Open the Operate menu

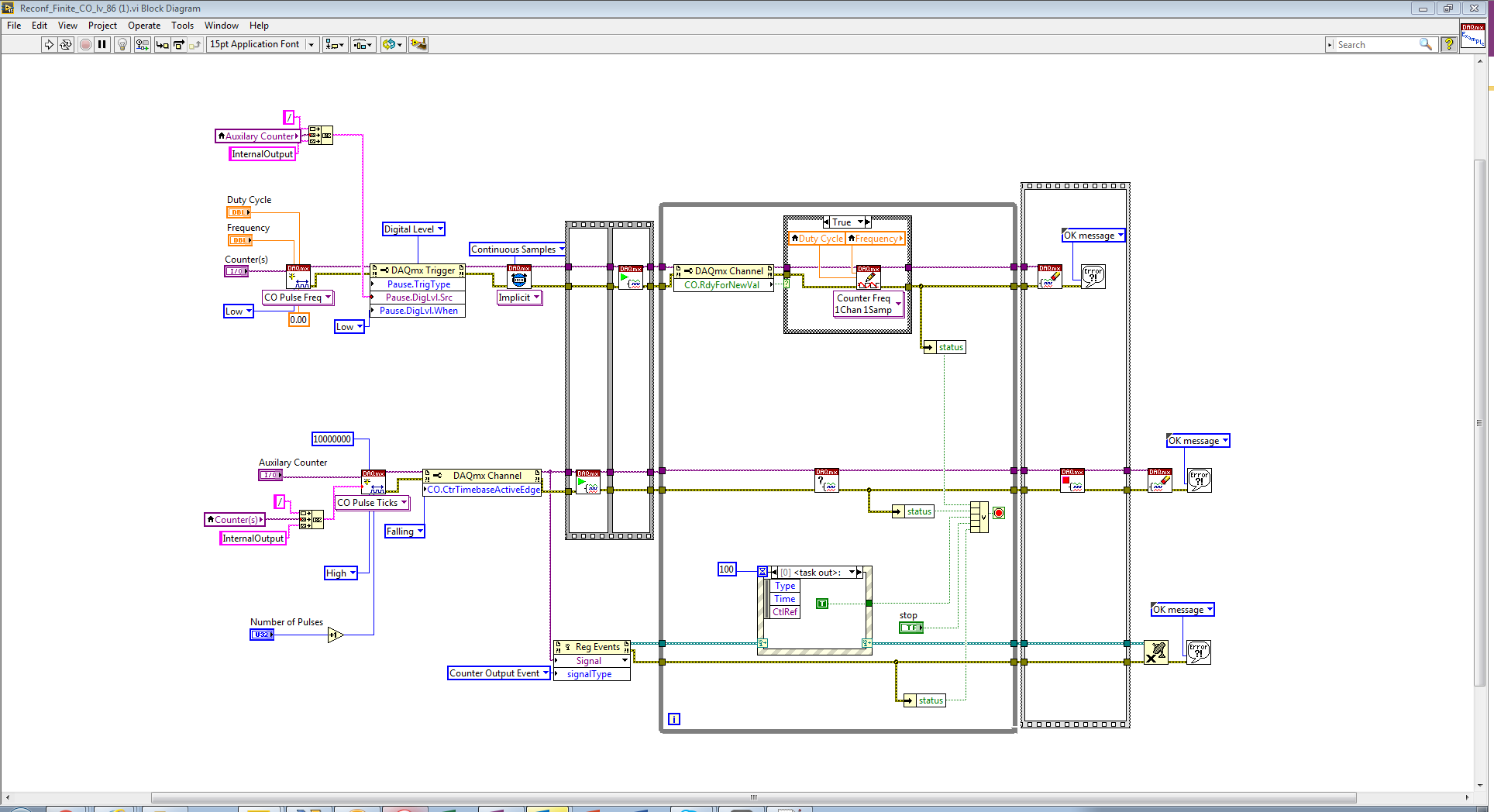(x=144, y=26)
